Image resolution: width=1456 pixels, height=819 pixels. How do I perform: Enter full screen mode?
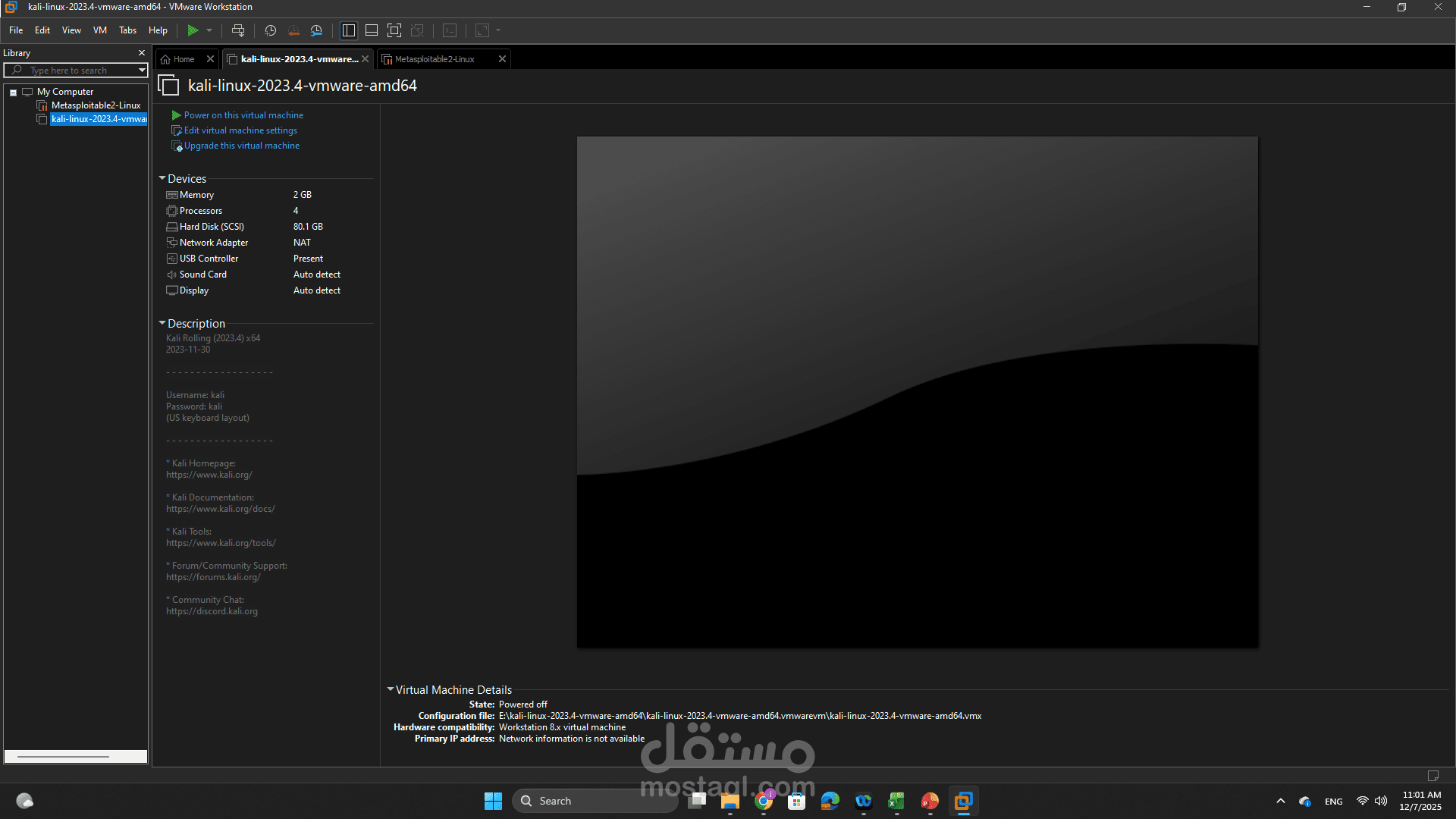[x=394, y=30]
